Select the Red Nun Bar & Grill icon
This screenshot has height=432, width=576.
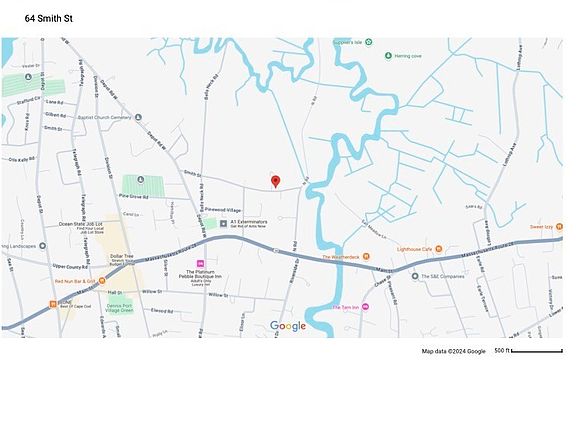102,281
